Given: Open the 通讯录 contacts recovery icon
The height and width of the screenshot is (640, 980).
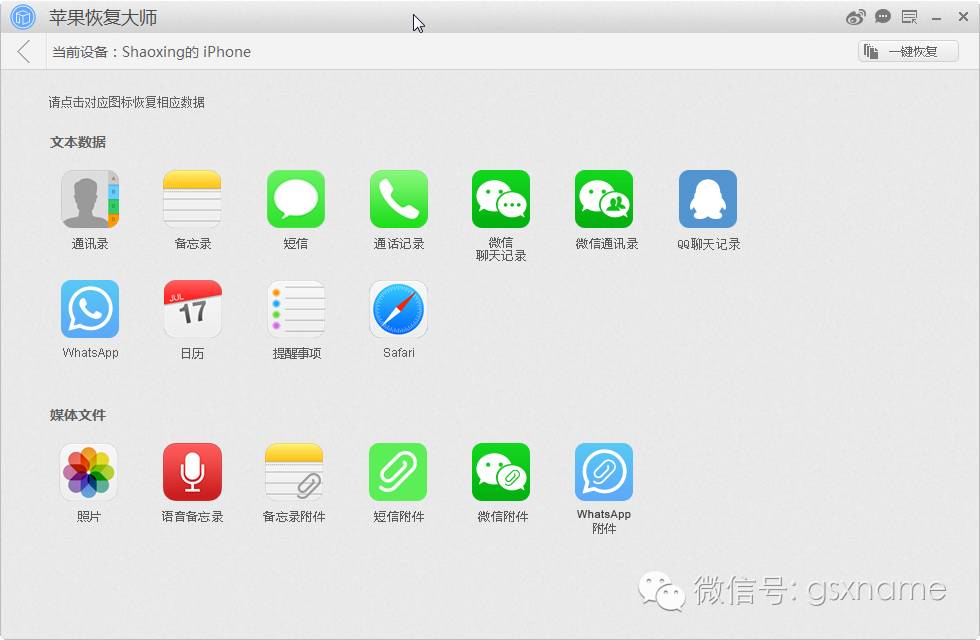Looking at the screenshot, I should point(90,199).
